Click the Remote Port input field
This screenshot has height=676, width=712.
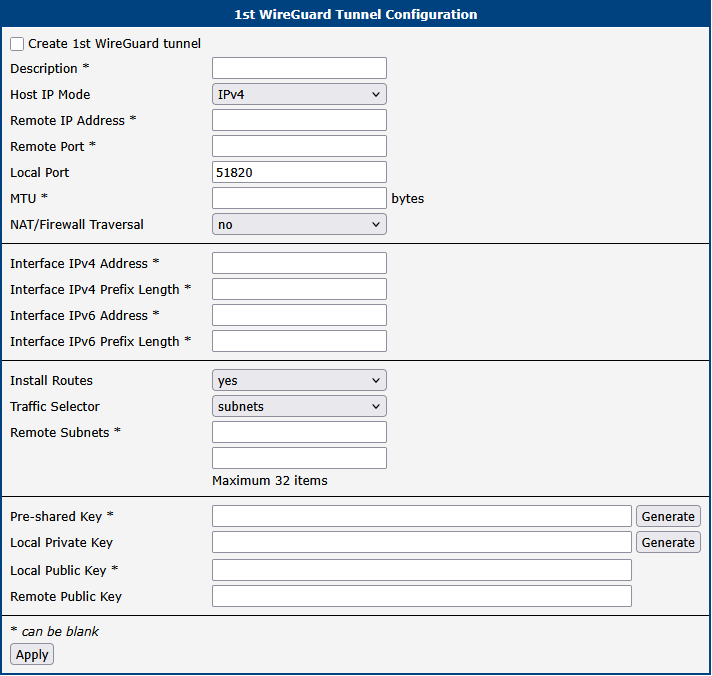tap(299, 146)
